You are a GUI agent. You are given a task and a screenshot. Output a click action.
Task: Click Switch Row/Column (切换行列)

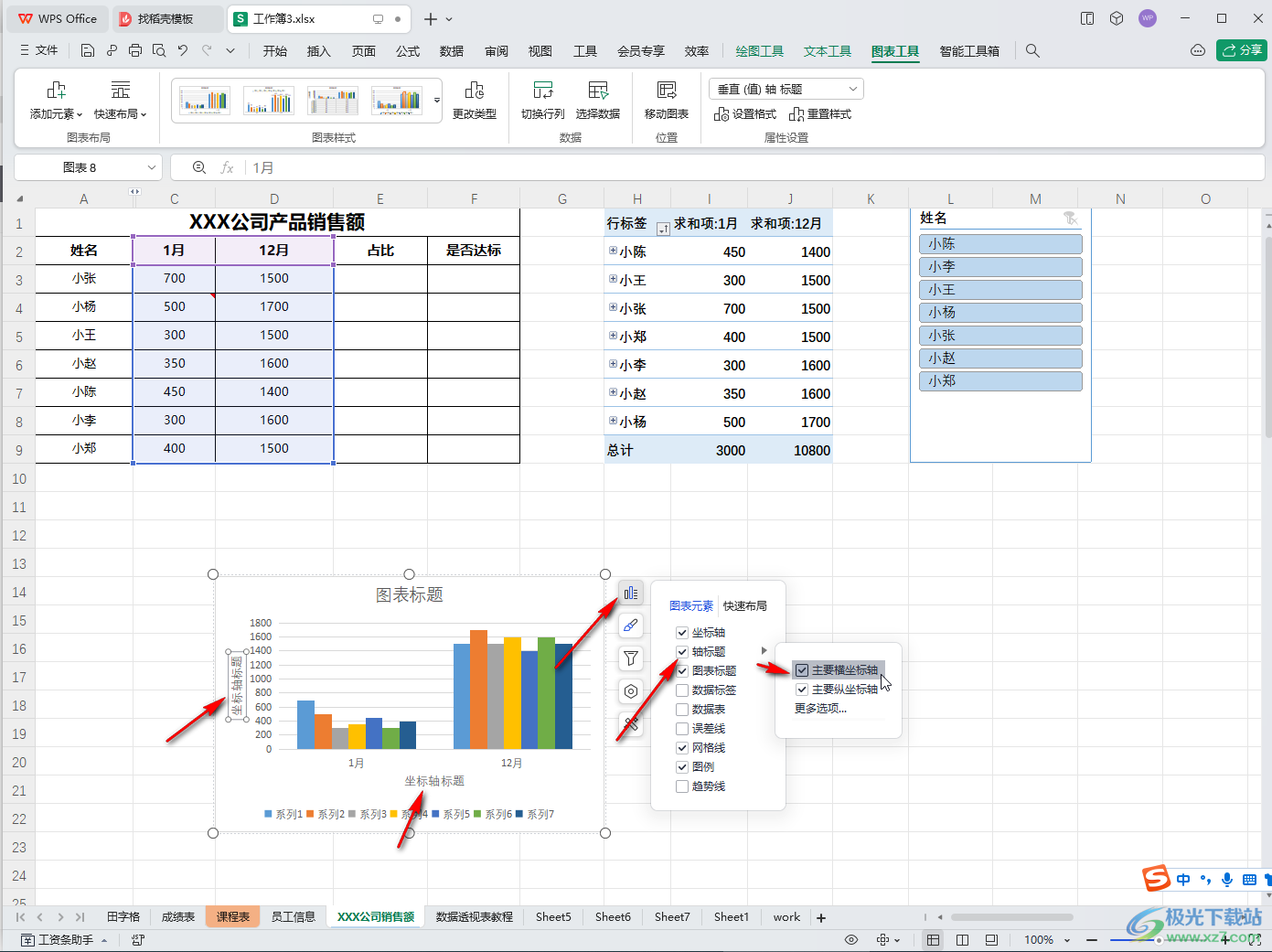tap(543, 101)
